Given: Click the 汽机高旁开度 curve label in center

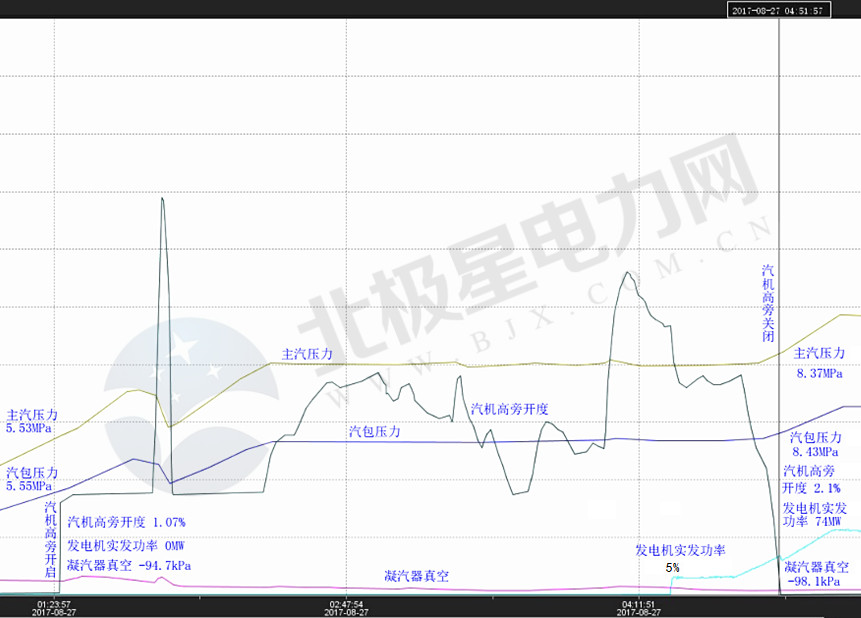Looking at the screenshot, I should coord(513,408).
